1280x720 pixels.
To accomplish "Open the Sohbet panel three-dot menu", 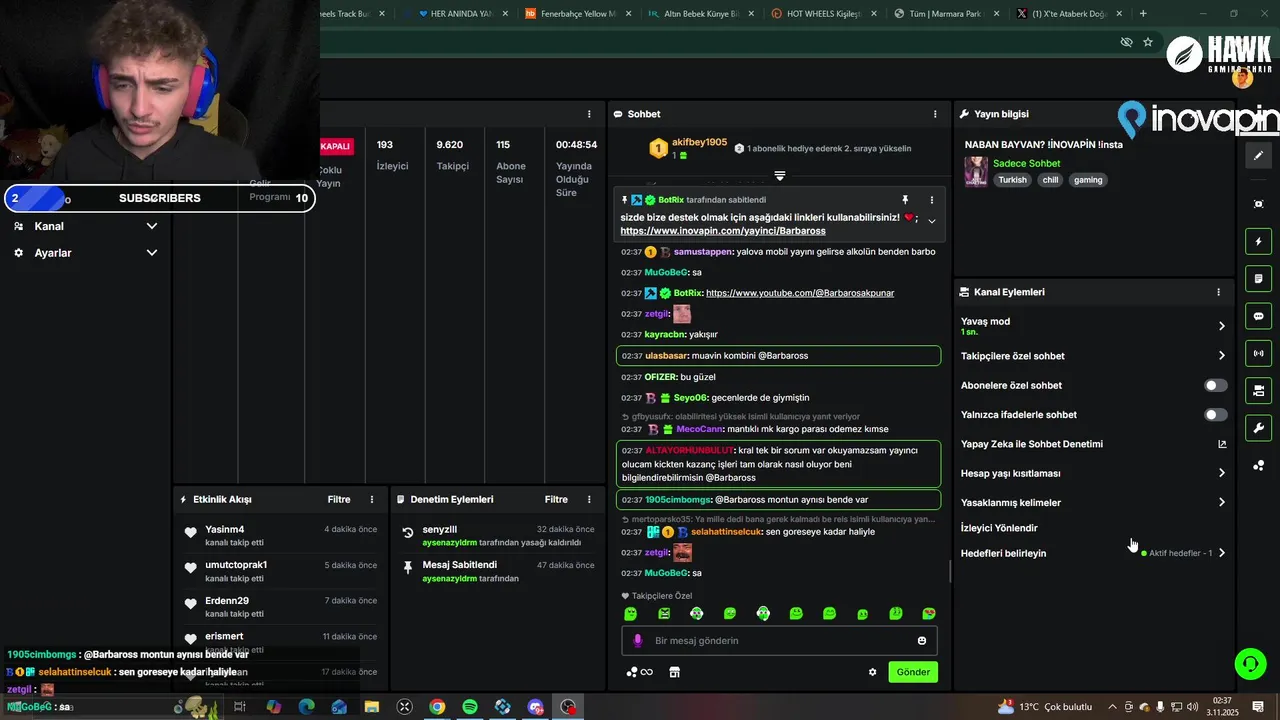I will (x=935, y=114).
